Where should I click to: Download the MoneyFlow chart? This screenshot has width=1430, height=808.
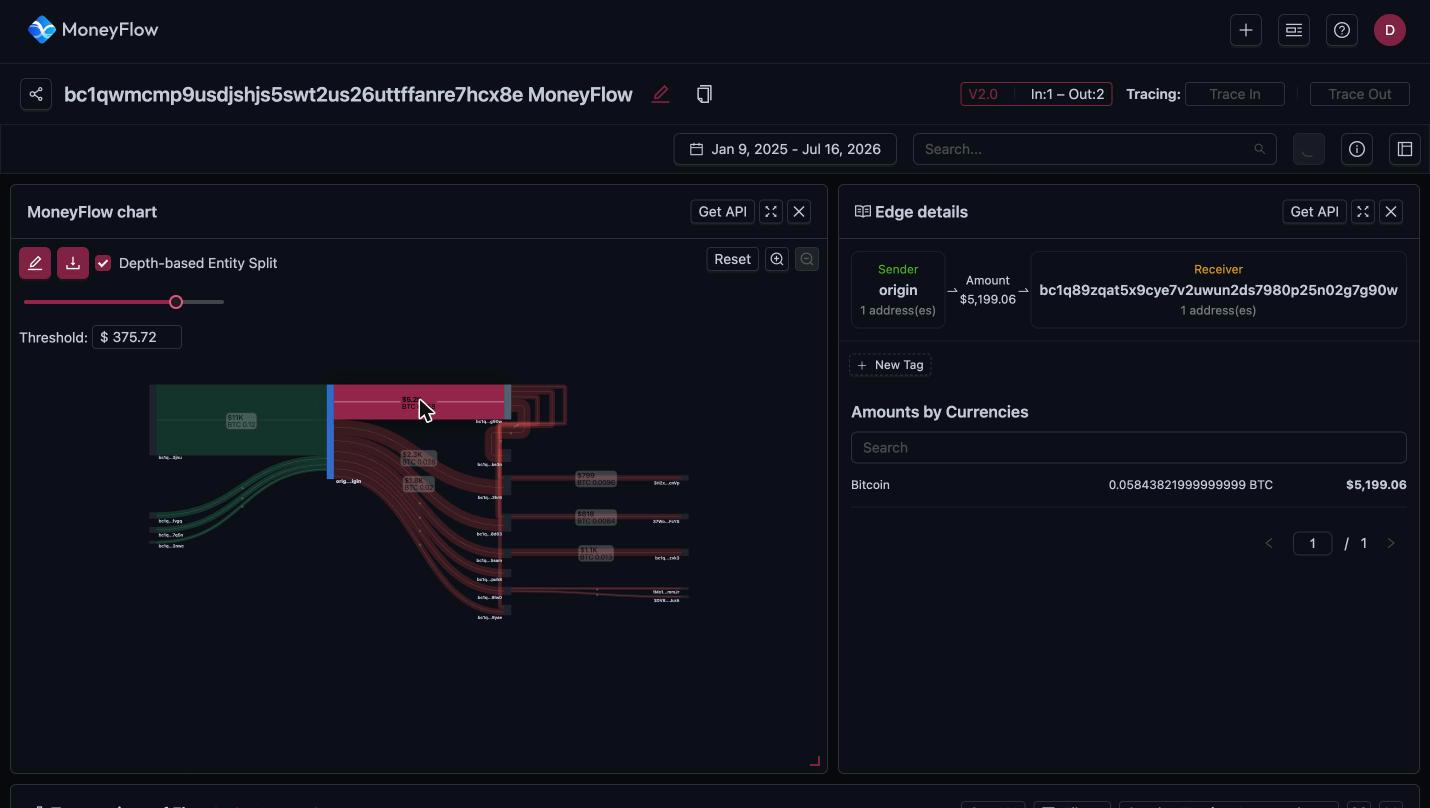[x=73, y=263]
